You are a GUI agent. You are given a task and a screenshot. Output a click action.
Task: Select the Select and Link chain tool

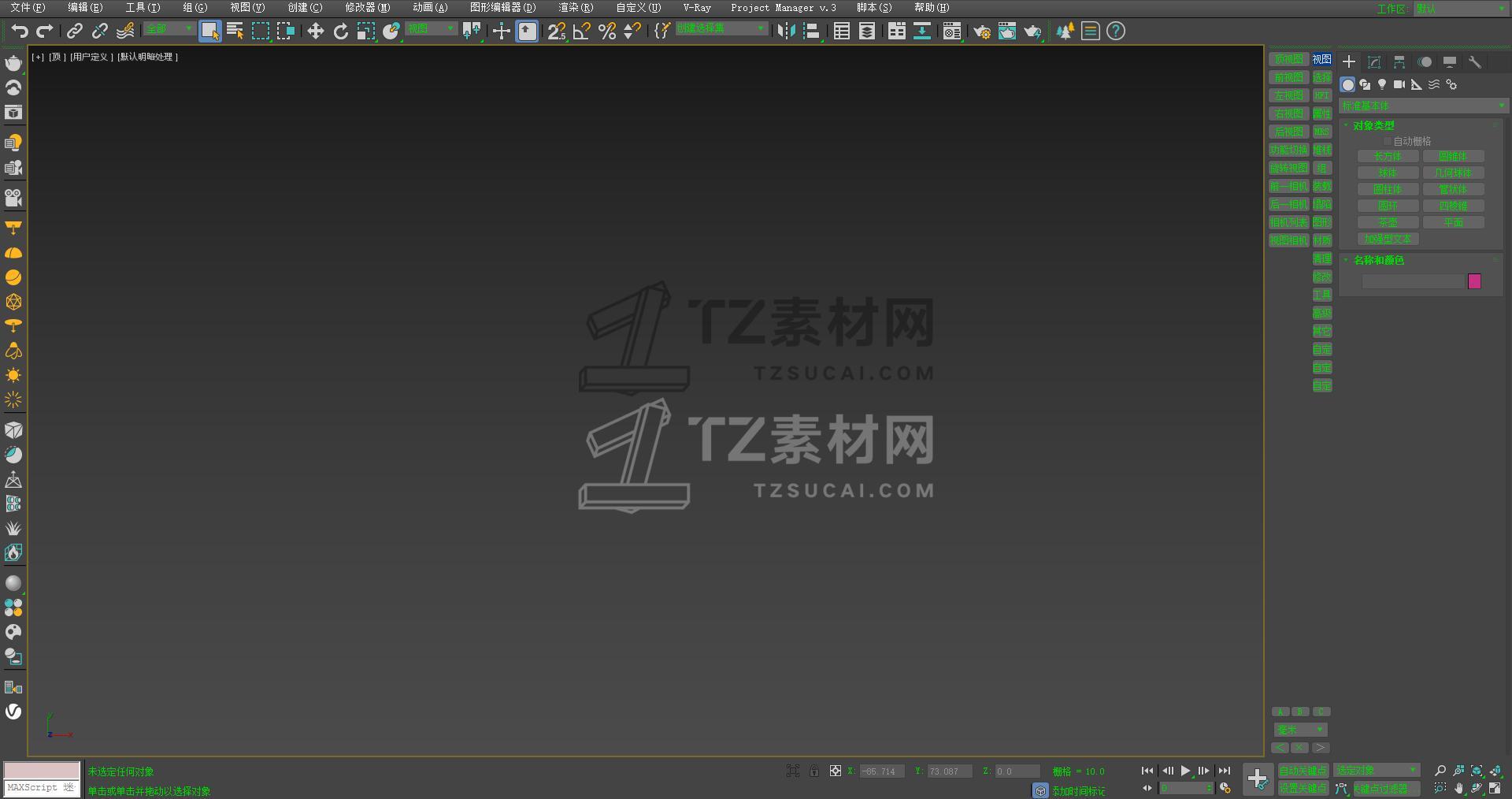[75, 31]
